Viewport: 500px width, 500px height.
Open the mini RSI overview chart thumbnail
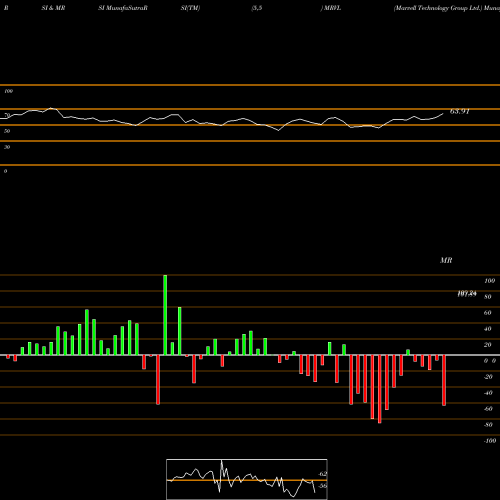tap(247, 479)
